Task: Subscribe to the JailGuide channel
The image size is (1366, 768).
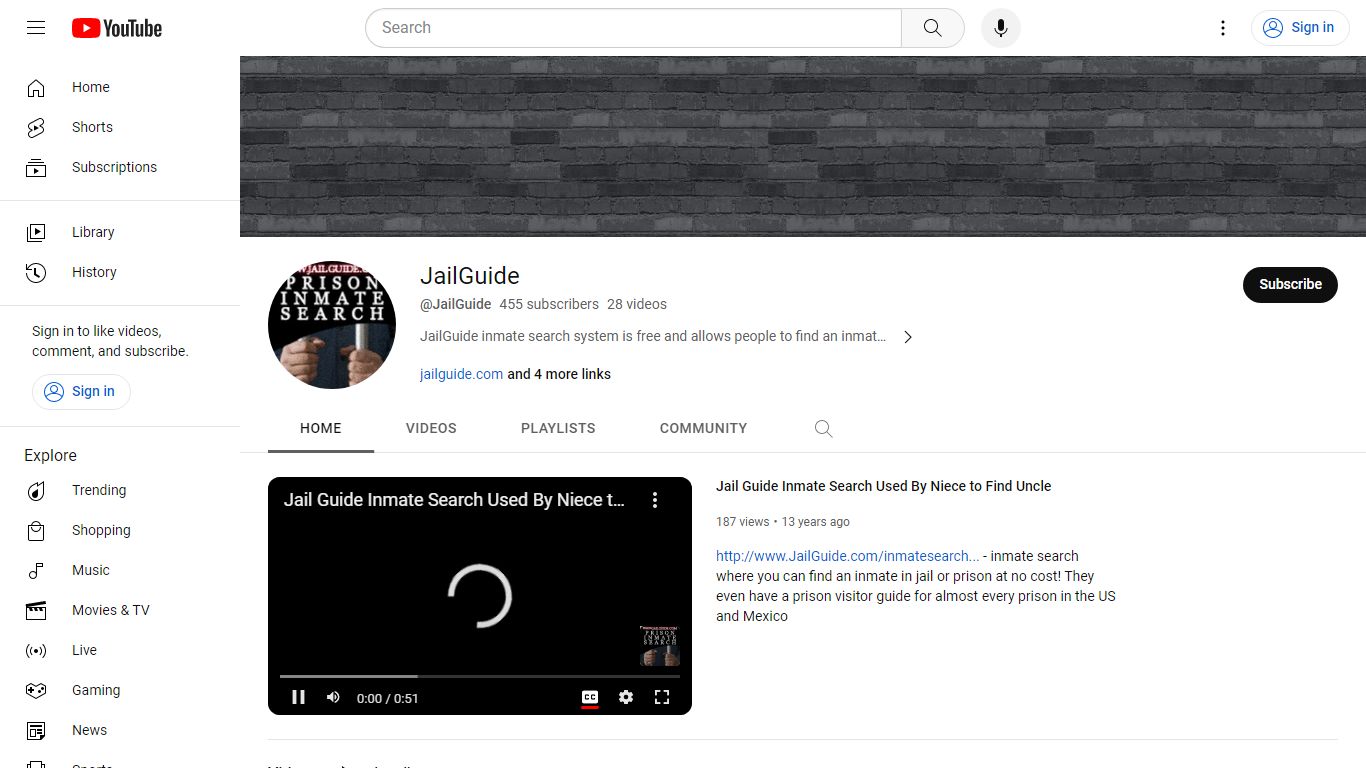Action: click(x=1290, y=284)
